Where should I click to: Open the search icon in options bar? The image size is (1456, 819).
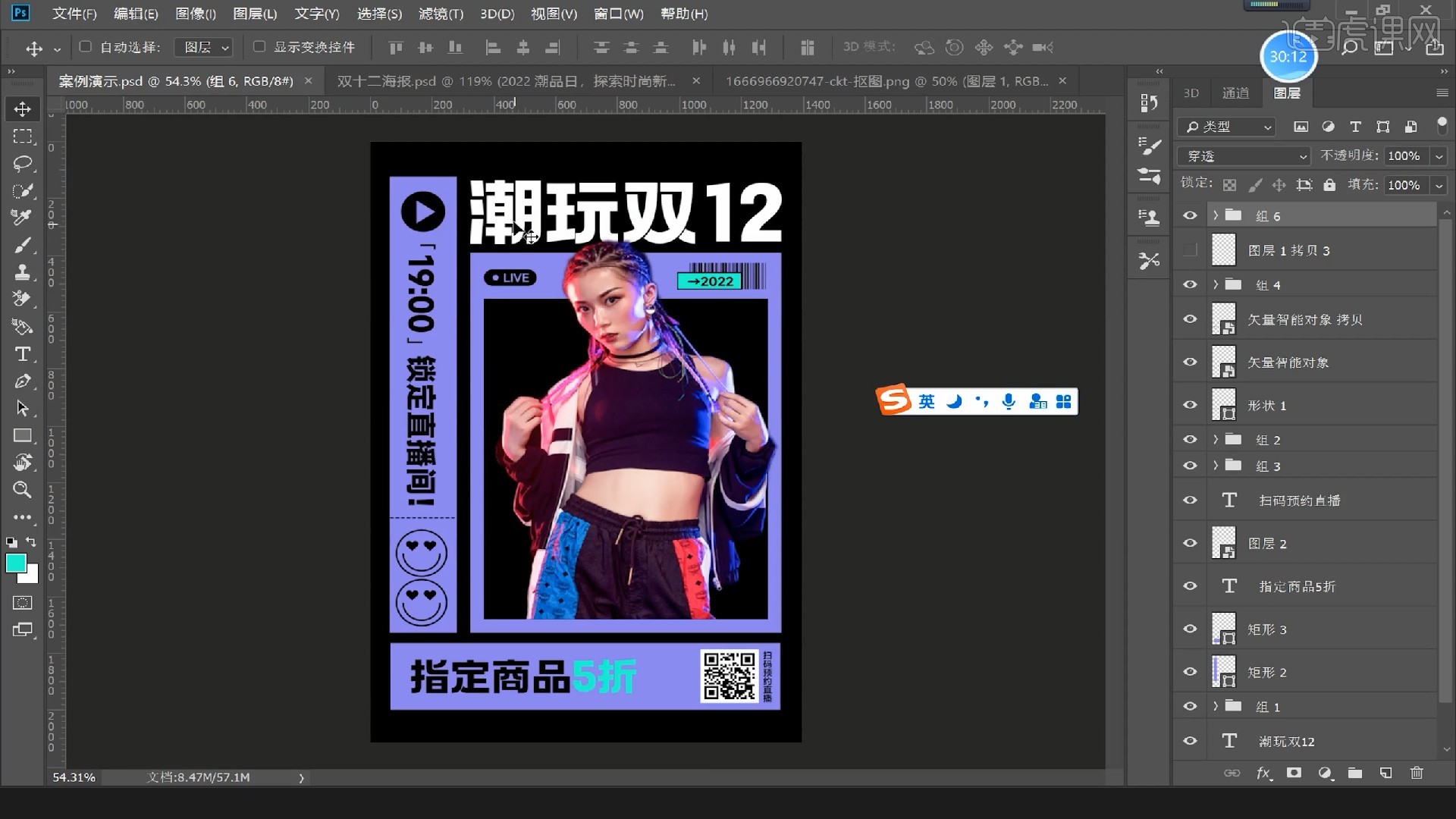[x=1350, y=48]
